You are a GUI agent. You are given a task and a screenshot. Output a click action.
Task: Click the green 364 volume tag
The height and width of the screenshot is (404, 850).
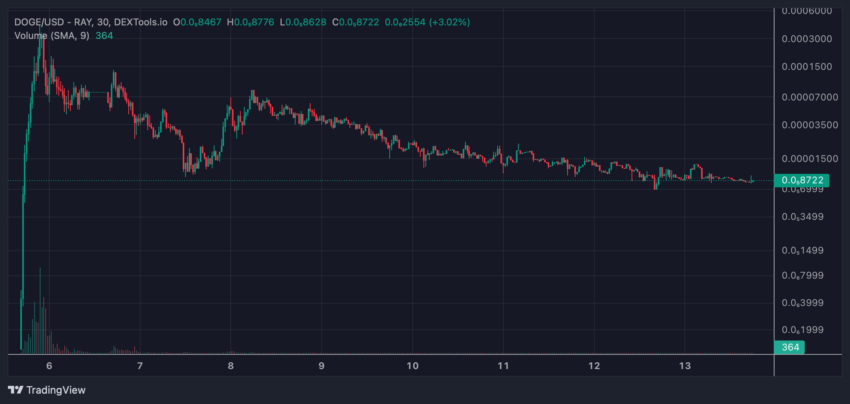tap(789, 347)
